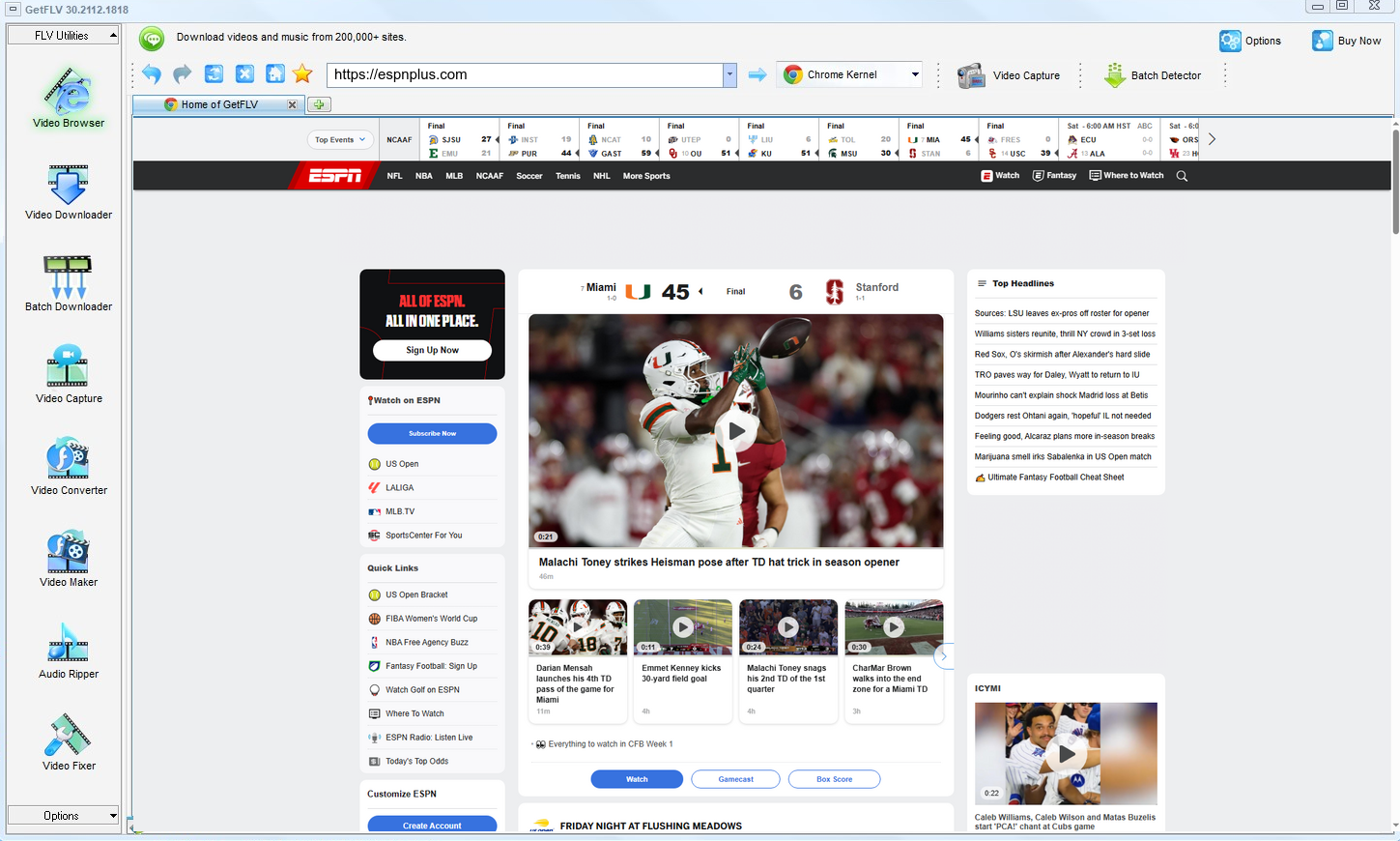Launch the Video Maker tool
This screenshot has width=1400, height=841.
tap(68, 559)
